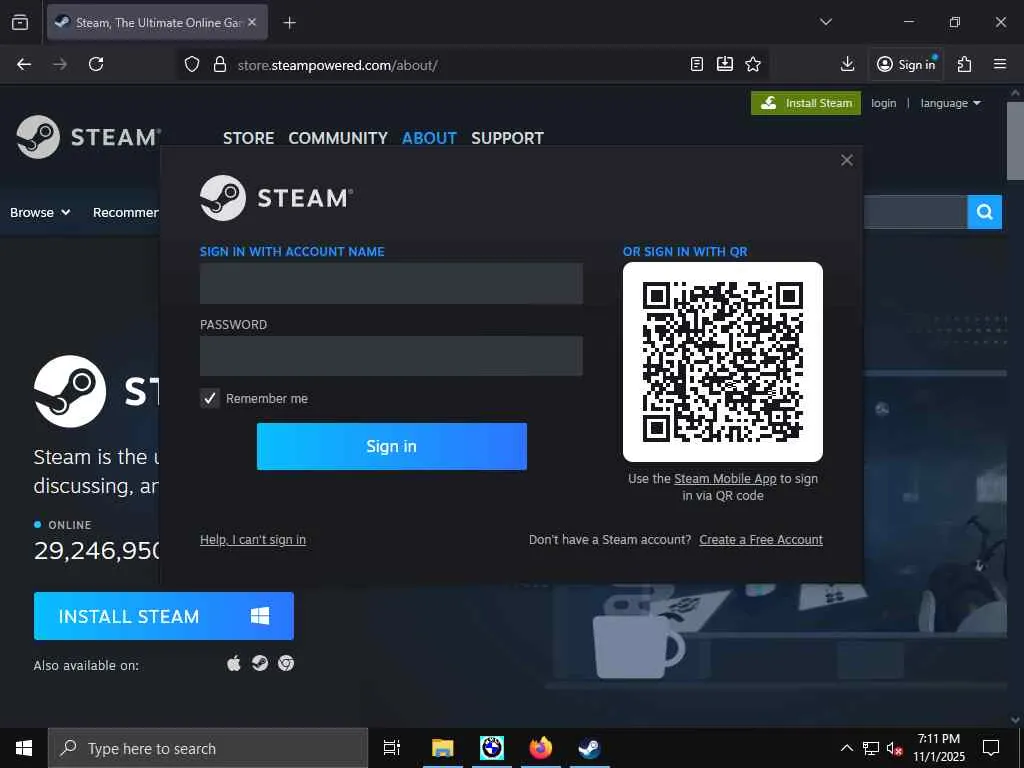Open the Firefox hamburger menu
The image size is (1024, 768).
click(999, 64)
